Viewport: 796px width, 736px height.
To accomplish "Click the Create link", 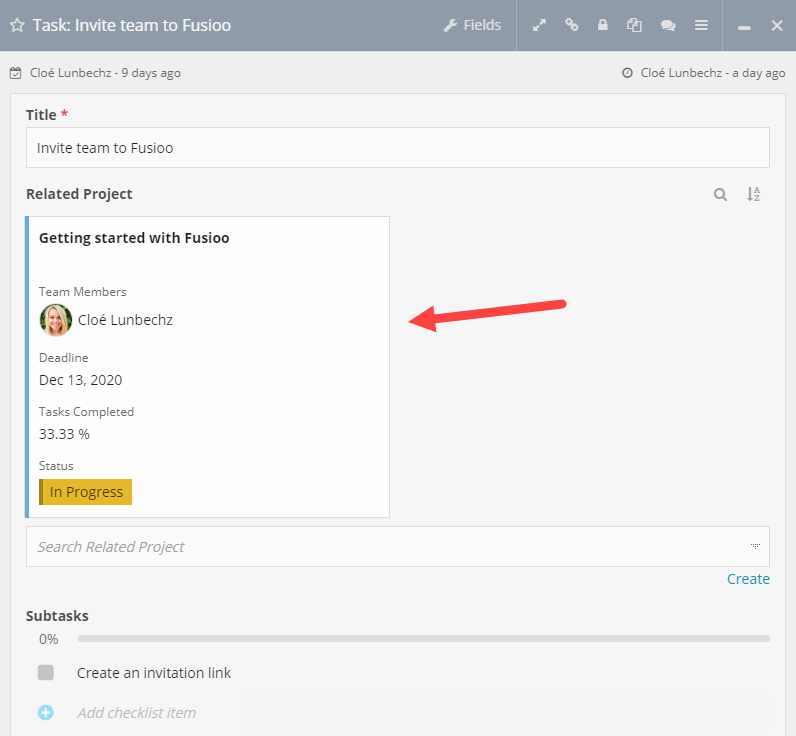I will [748, 579].
